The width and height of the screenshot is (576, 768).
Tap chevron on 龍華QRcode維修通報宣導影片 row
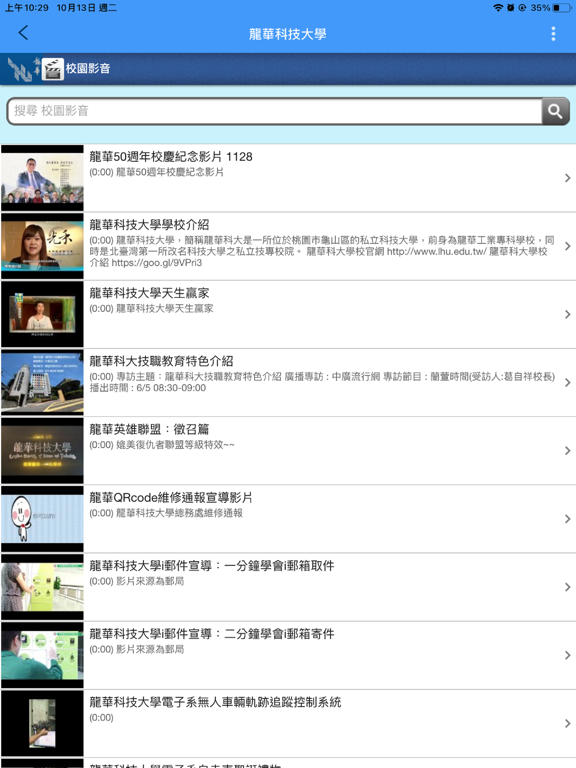[568, 519]
